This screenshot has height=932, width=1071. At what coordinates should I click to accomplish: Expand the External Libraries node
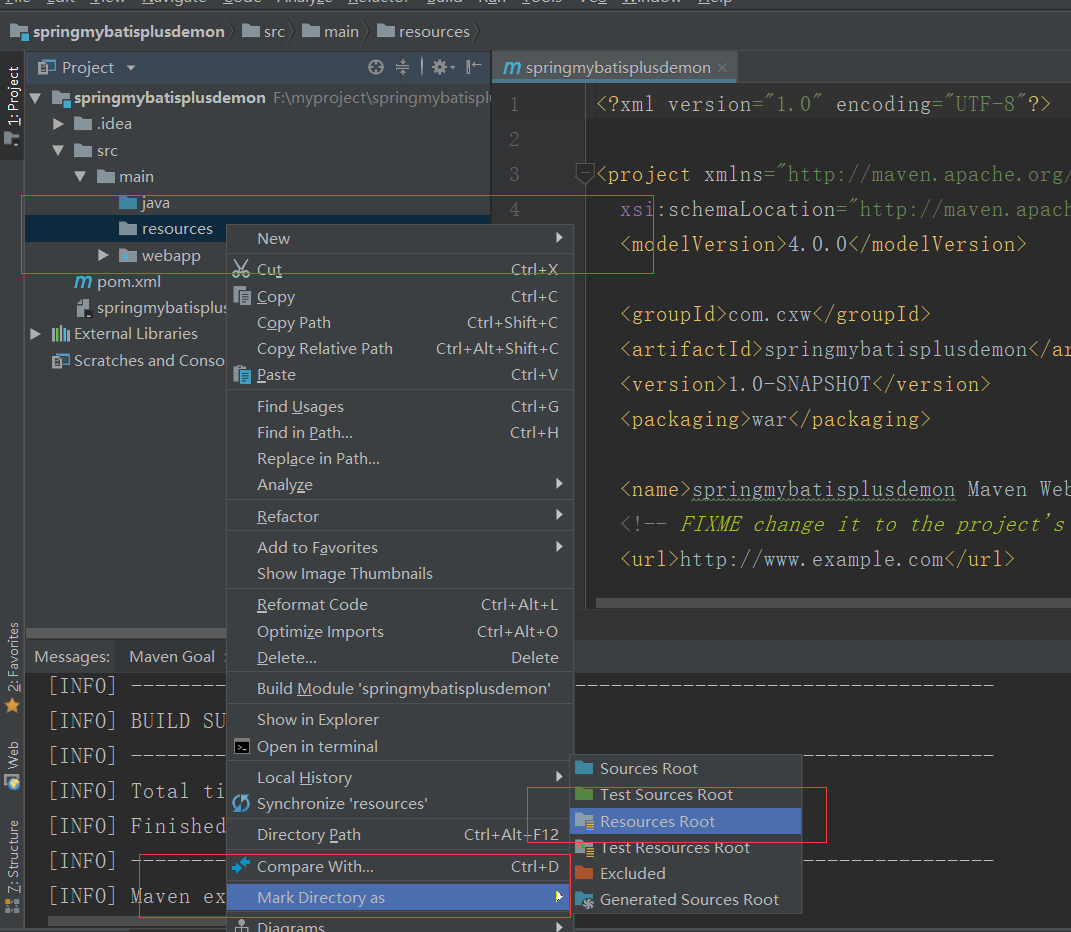[36, 334]
